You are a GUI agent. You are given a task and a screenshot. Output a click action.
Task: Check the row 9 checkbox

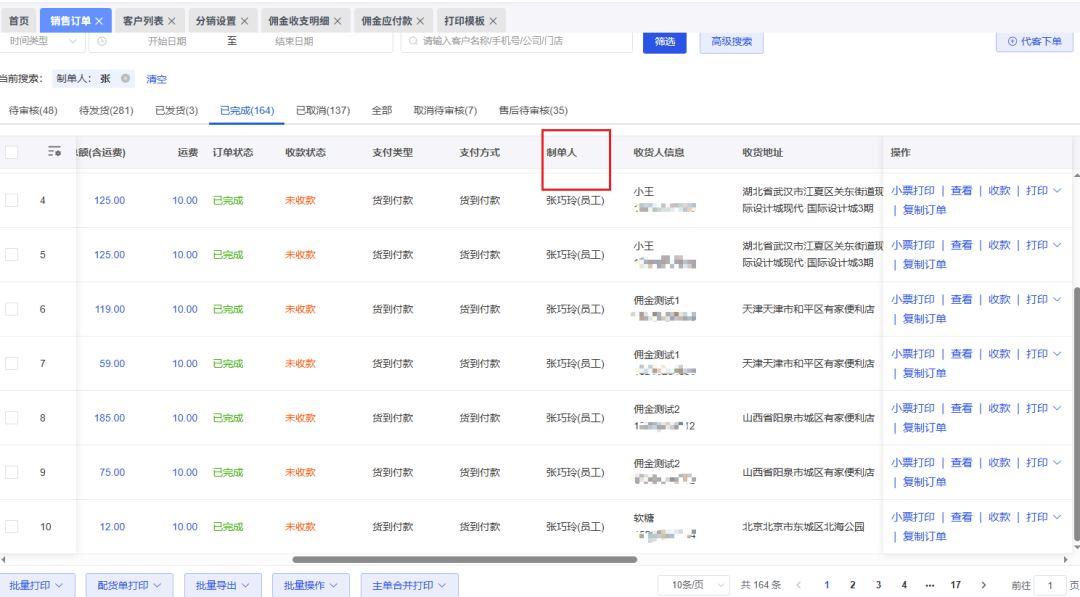[x=12, y=472]
